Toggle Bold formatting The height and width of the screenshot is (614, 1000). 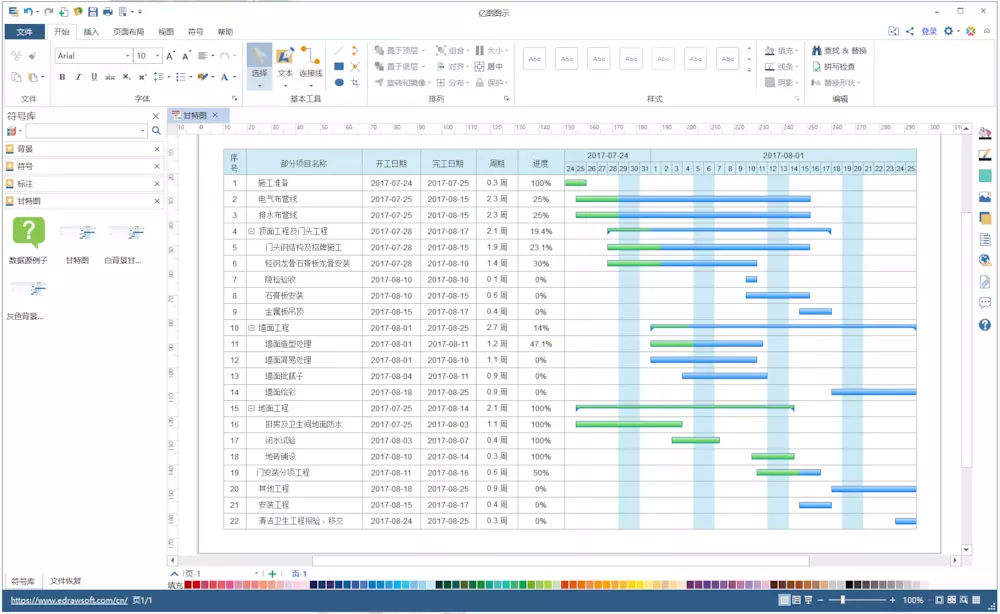62,77
